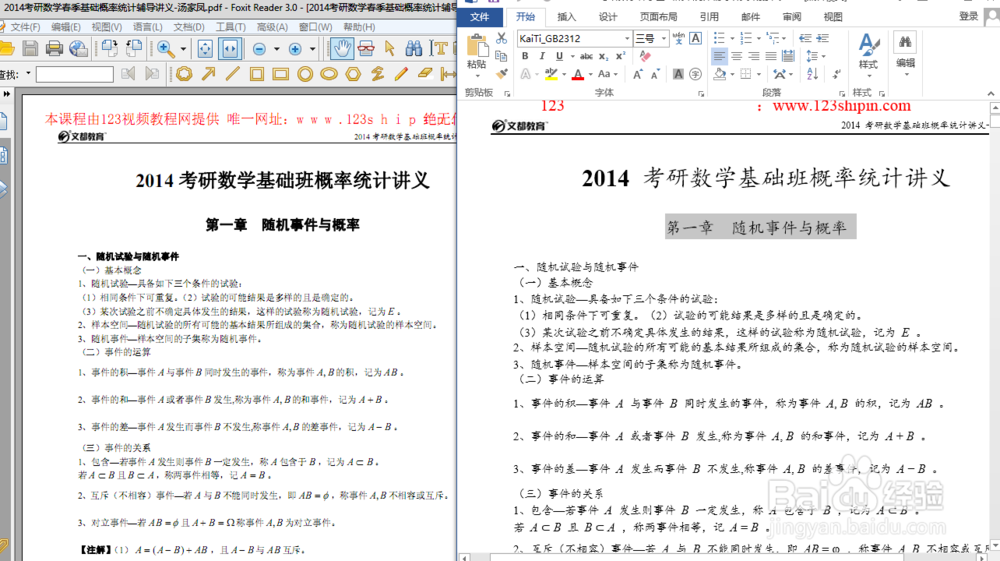Open the 工具(T) menu in Foxit
This screenshot has width=1000, height=561.
[230, 27]
